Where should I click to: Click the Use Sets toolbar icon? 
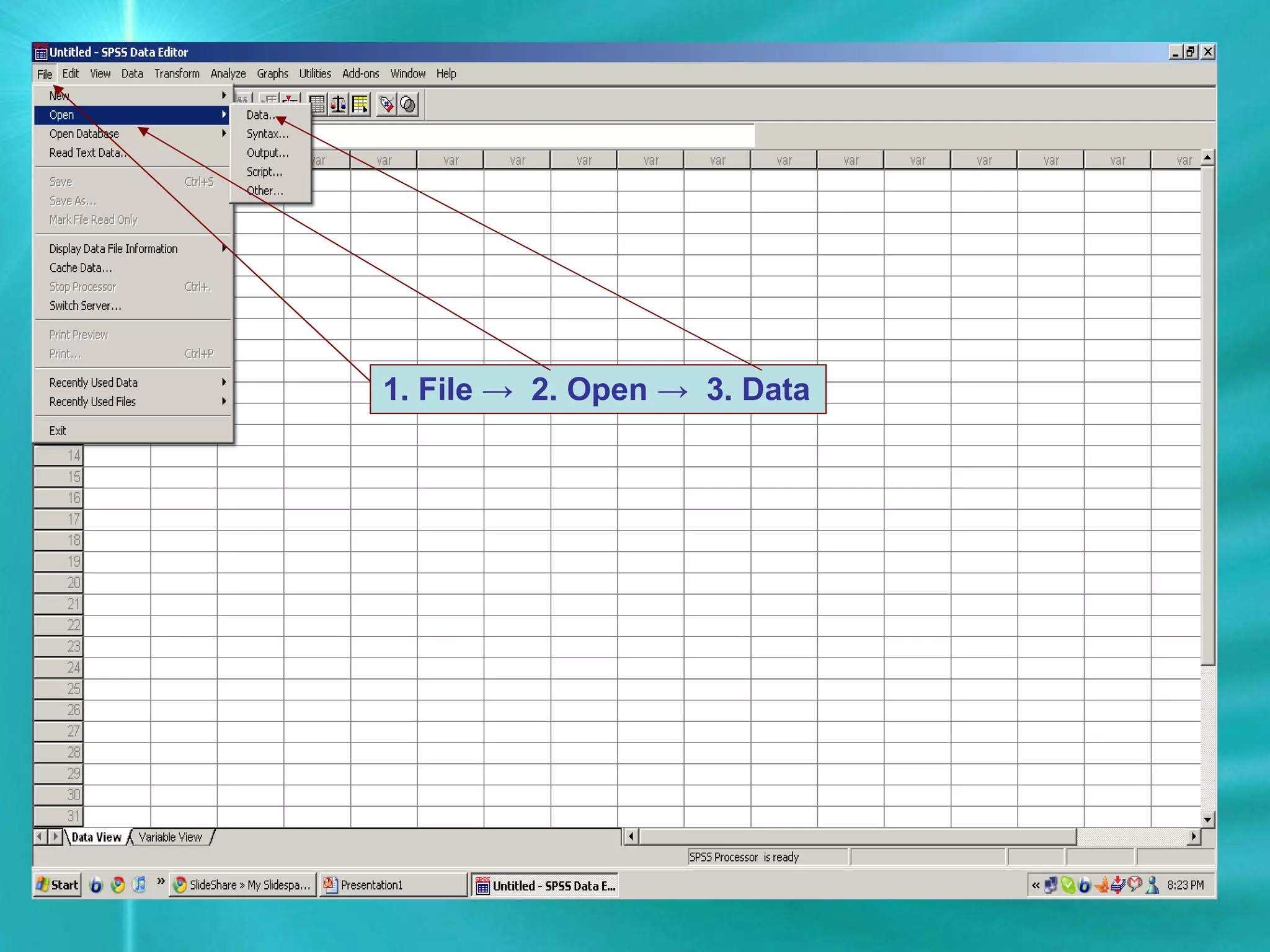[x=408, y=104]
